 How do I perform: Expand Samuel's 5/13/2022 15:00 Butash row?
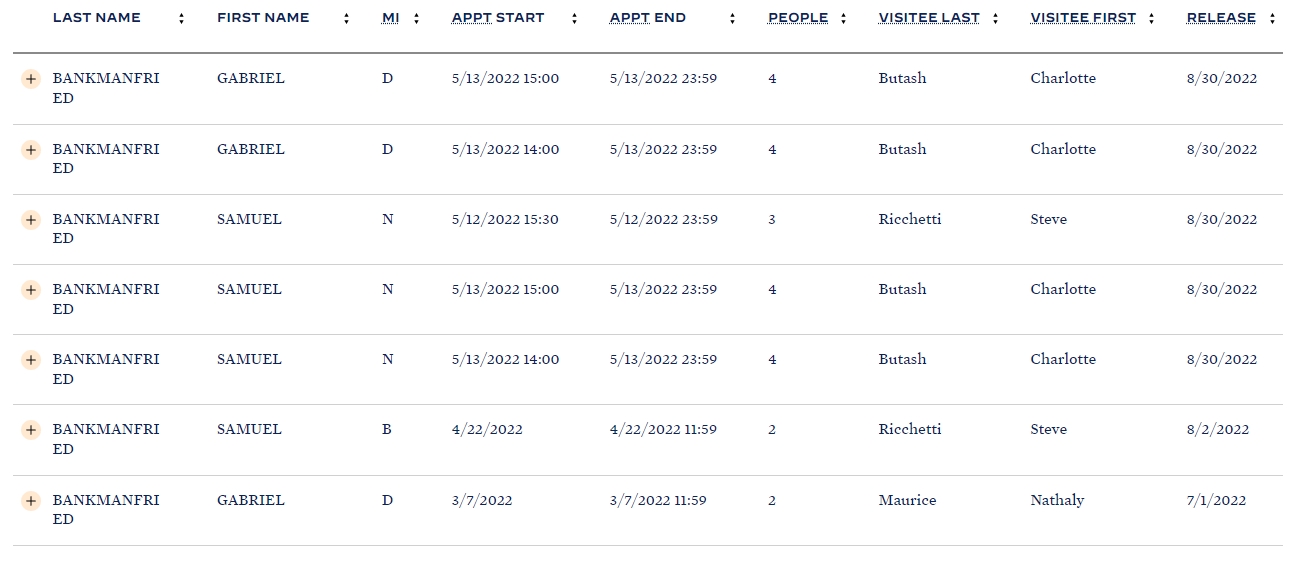tap(31, 290)
